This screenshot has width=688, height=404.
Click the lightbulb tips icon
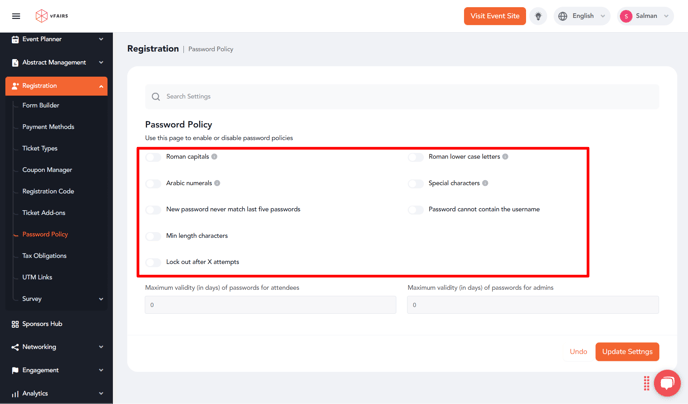[x=538, y=16]
